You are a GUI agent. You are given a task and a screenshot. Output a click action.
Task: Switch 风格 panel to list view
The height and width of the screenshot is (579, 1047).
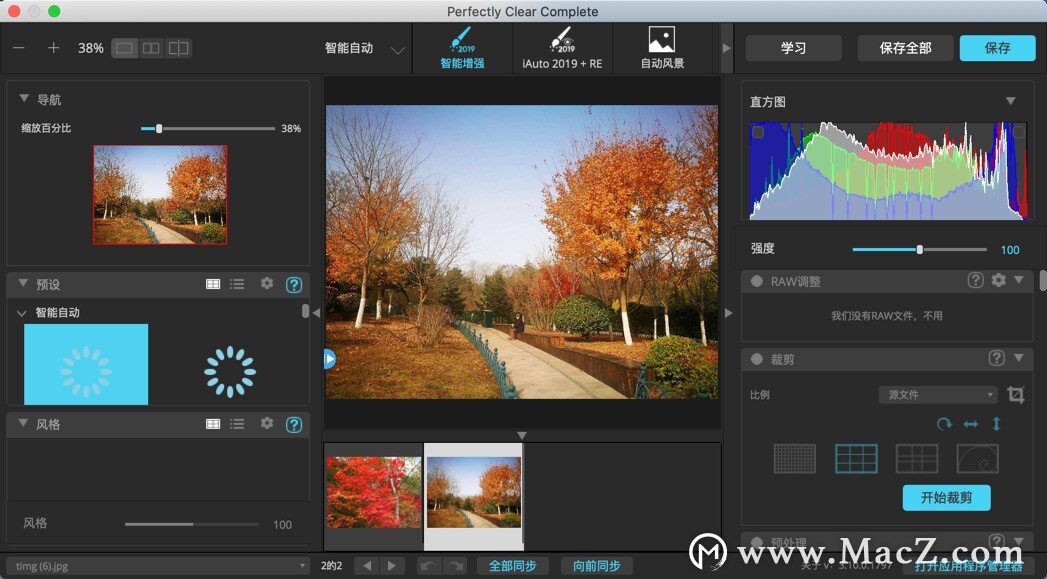(x=237, y=423)
